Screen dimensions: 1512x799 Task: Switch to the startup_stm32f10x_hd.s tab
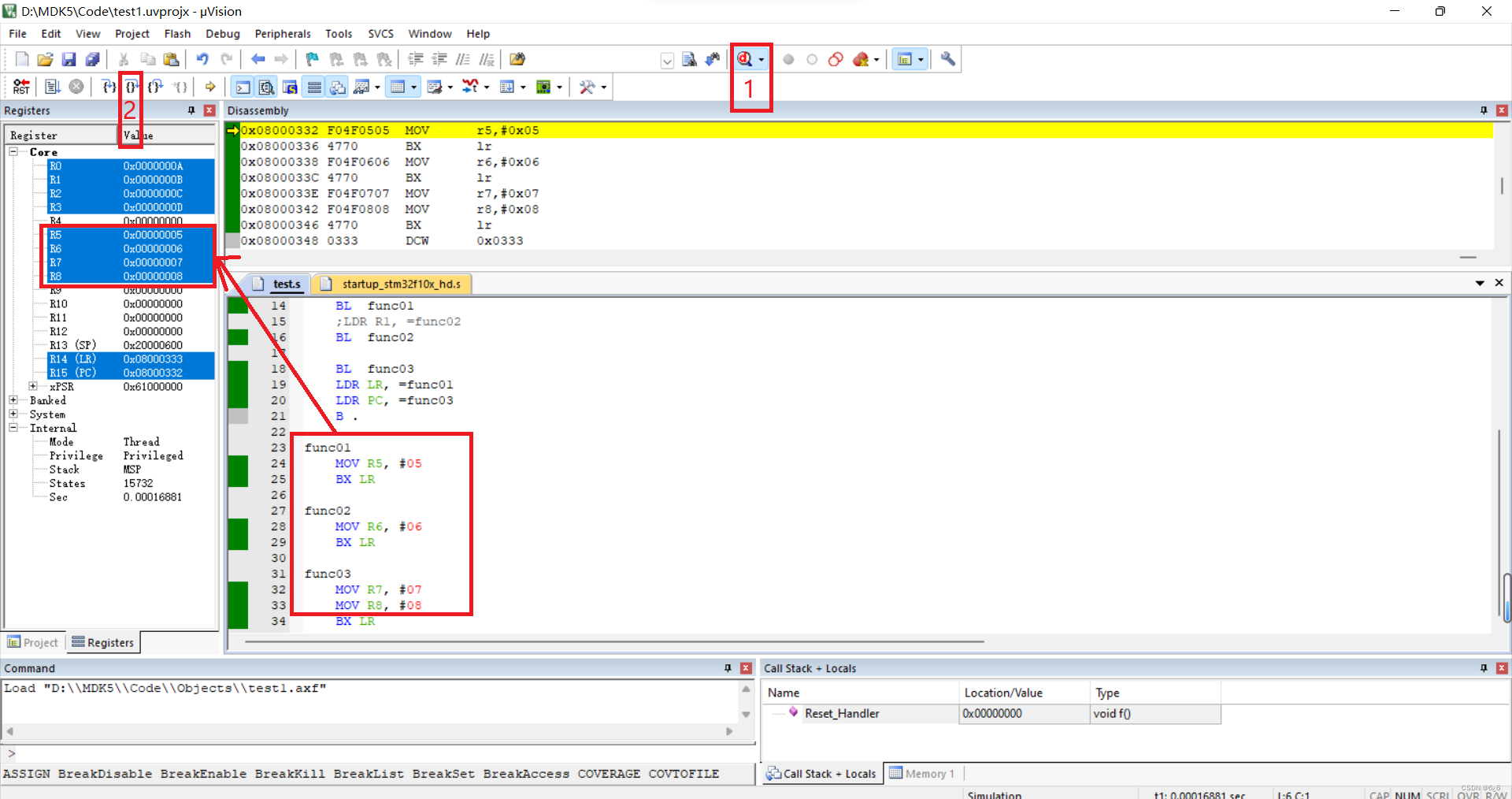pyautogui.click(x=392, y=284)
